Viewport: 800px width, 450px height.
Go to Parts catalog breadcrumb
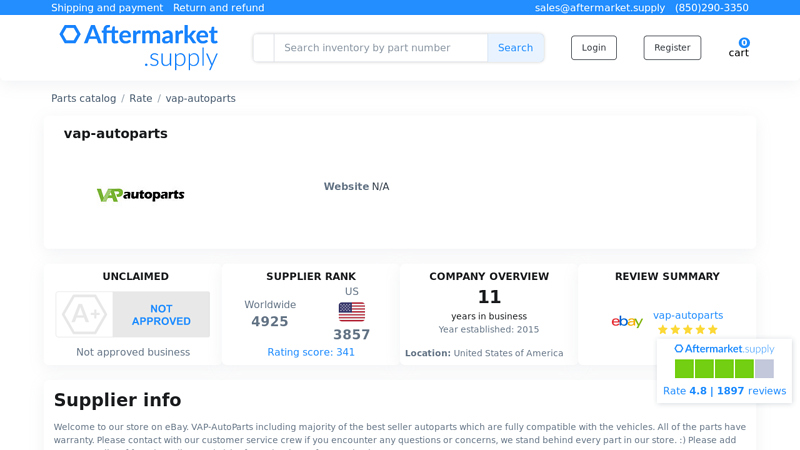point(84,99)
